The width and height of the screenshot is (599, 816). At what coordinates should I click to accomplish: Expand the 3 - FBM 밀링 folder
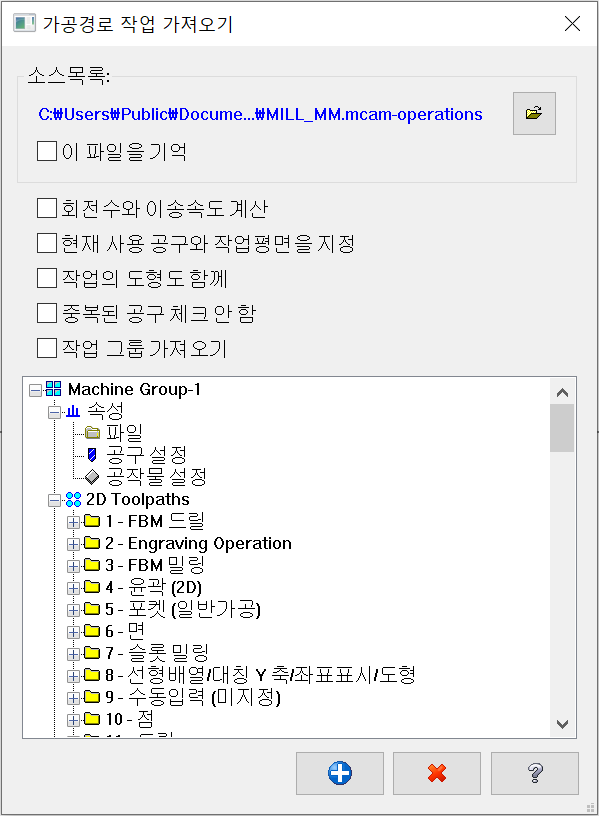click(73, 566)
